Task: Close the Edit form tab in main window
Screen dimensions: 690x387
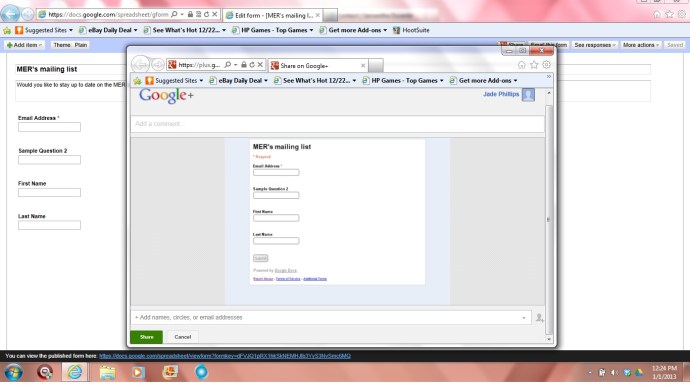Action: [x=318, y=15]
